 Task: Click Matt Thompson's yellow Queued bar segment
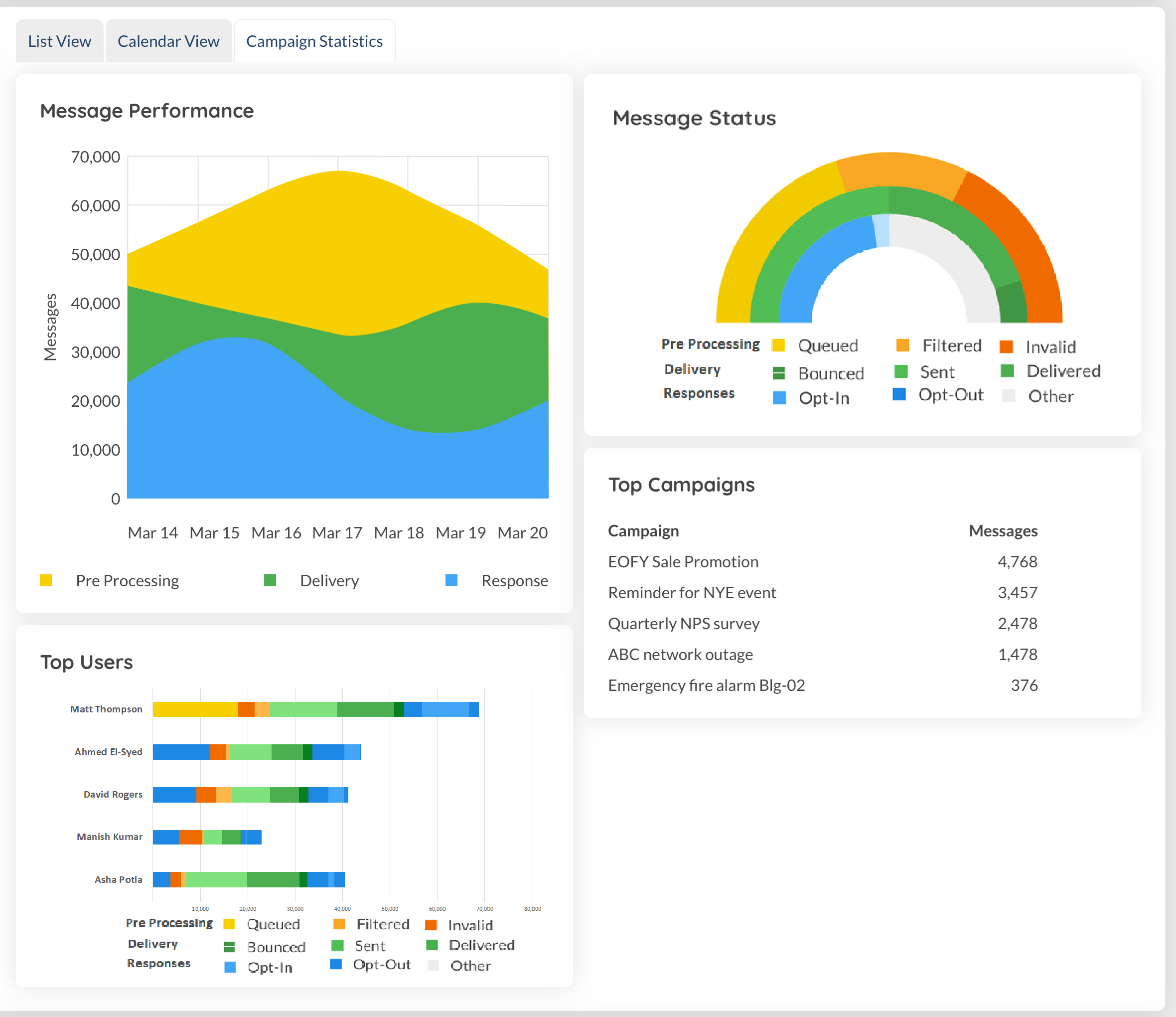[x=195, y=709]
